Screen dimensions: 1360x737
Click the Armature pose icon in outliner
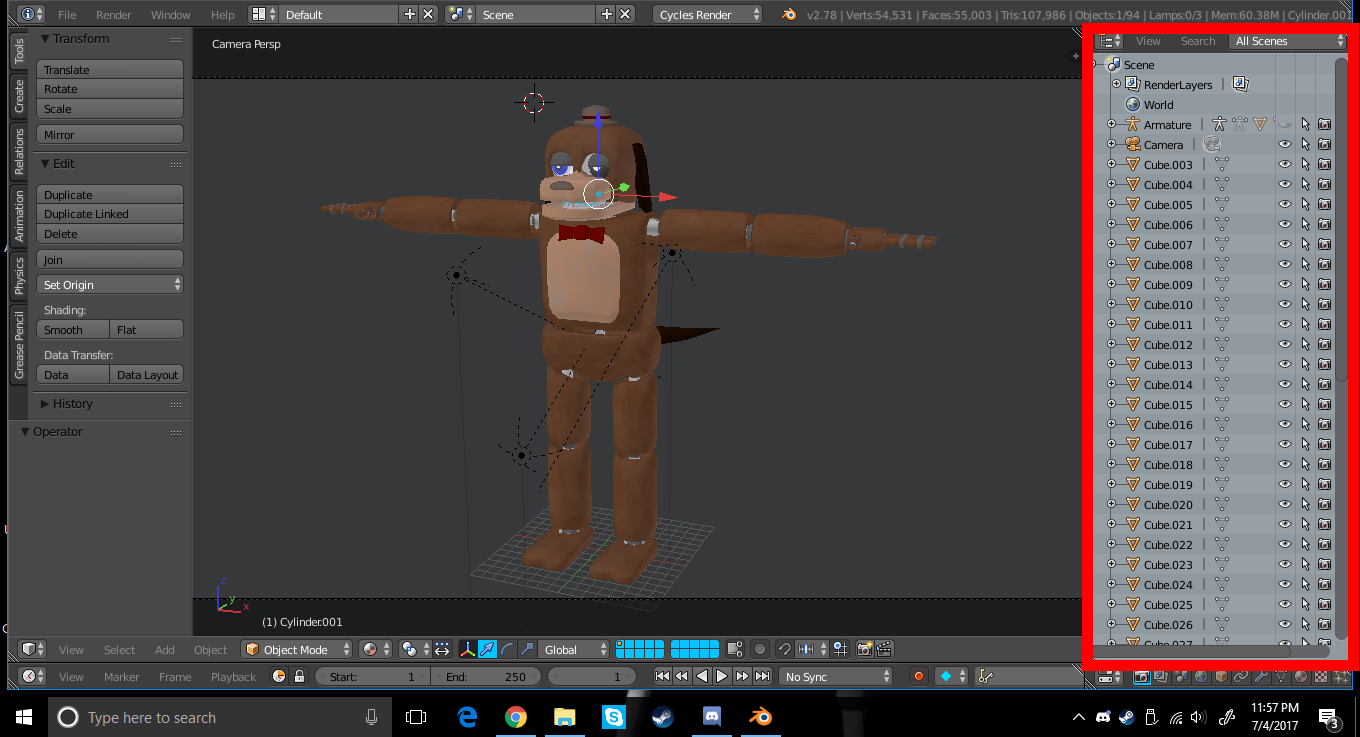coord(1219,124)
